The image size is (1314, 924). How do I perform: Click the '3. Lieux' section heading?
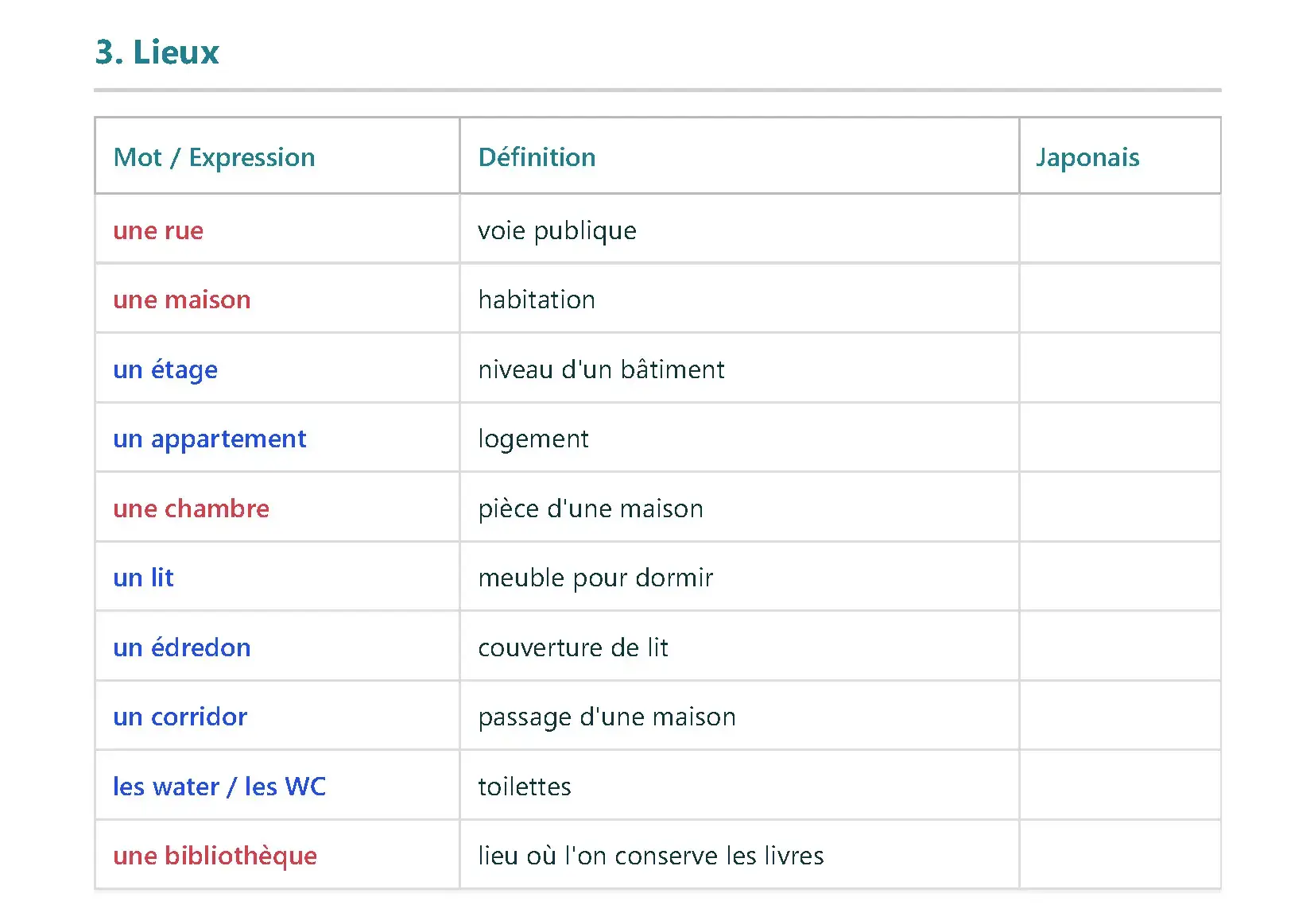pyautogui.click(x=157, y=52)
